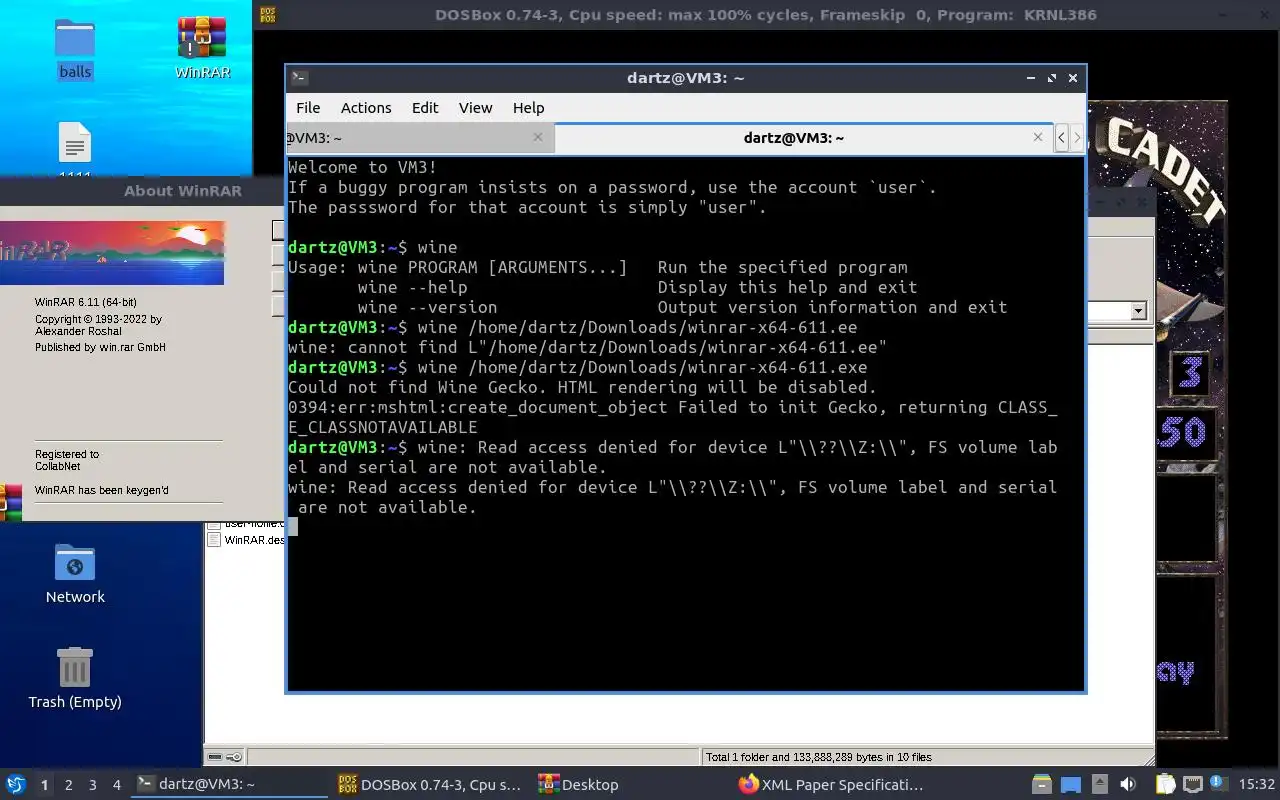Open the Edit menu in terminal

[425, 108]
